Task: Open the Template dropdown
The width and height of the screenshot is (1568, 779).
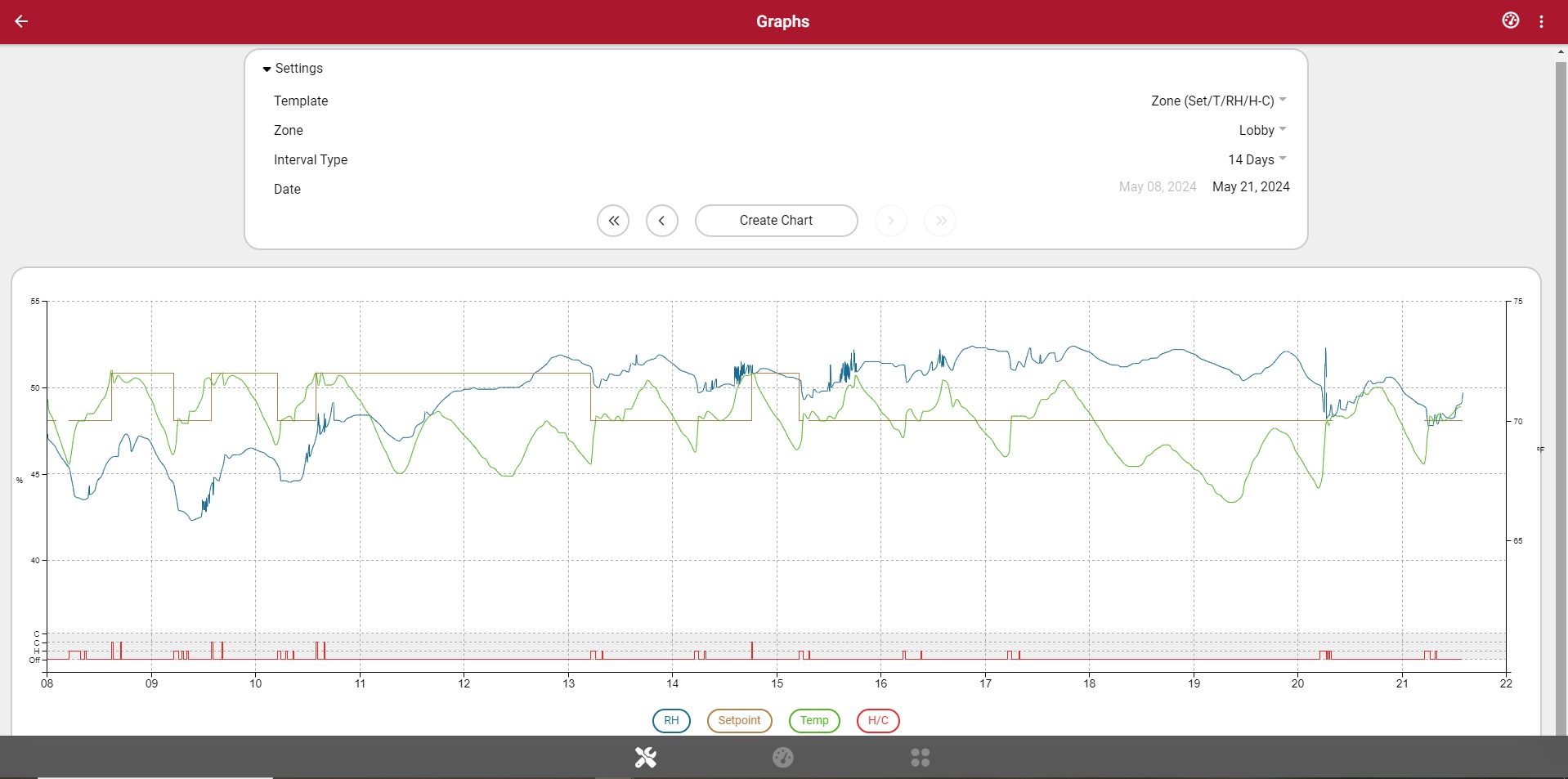Action: (1215, 101)
